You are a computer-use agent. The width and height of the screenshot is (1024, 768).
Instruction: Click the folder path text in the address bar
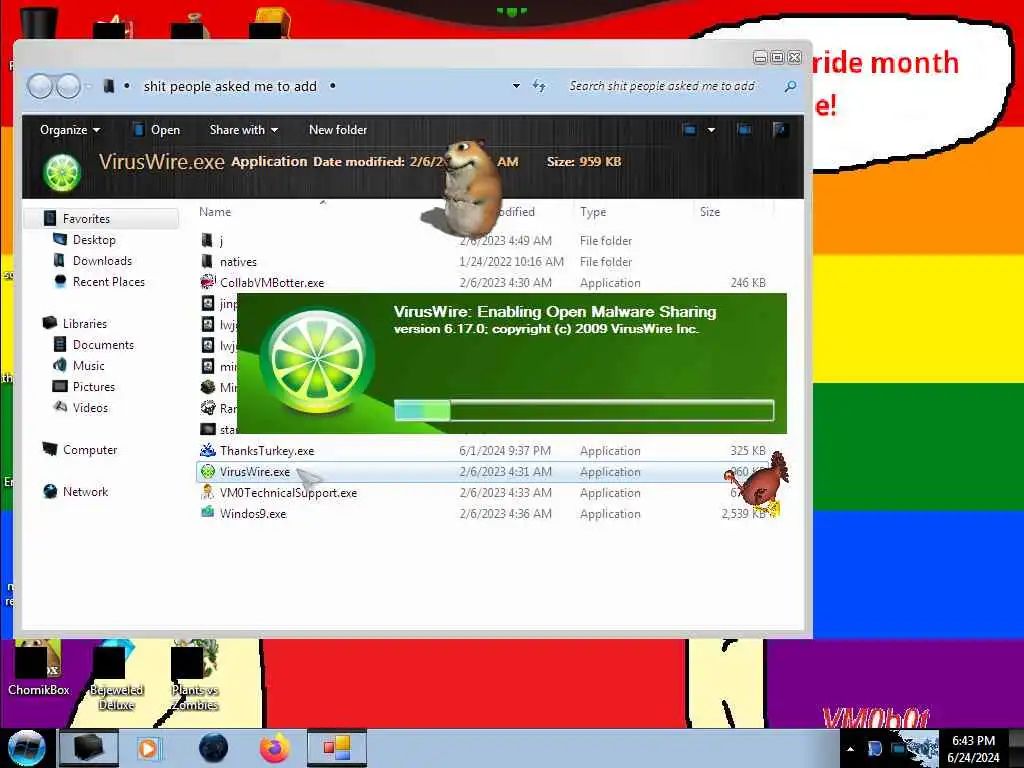(x=230, y=86)
